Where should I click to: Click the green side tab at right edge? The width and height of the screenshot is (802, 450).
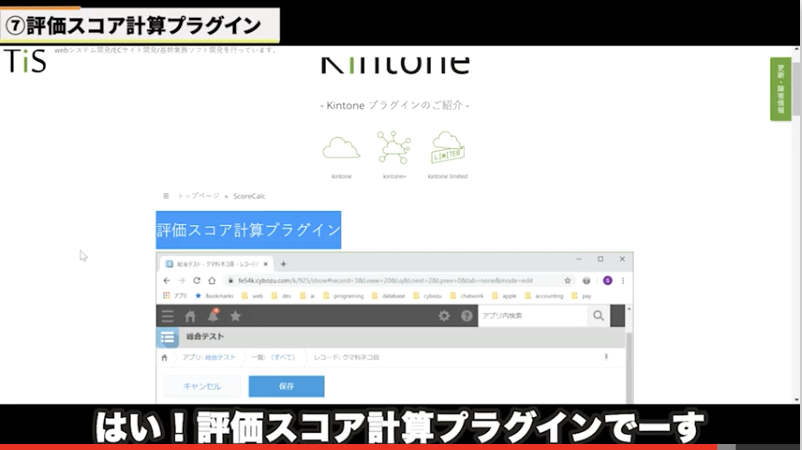click(x=780, y=90)
